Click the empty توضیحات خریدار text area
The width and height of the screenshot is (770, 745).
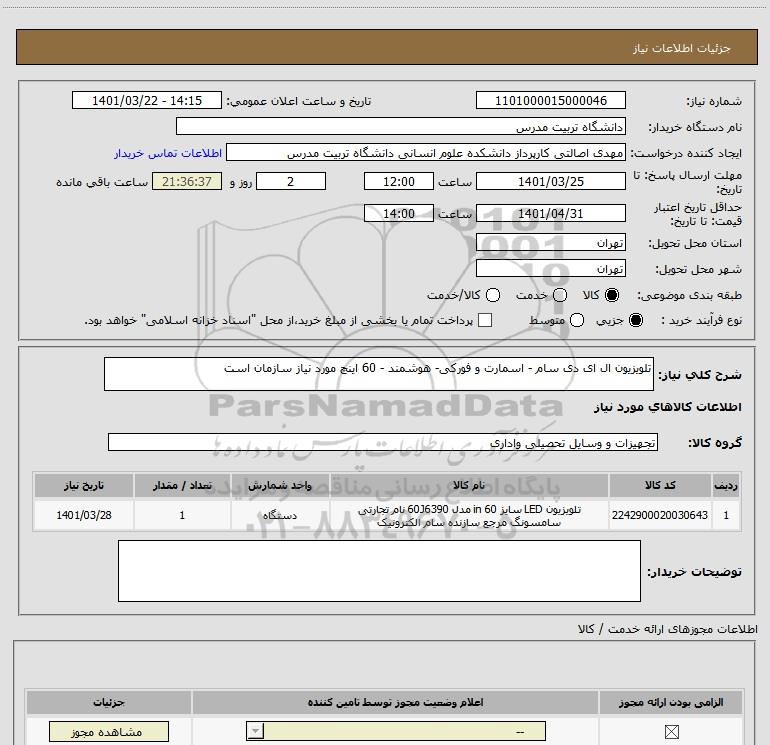(379, 571)
